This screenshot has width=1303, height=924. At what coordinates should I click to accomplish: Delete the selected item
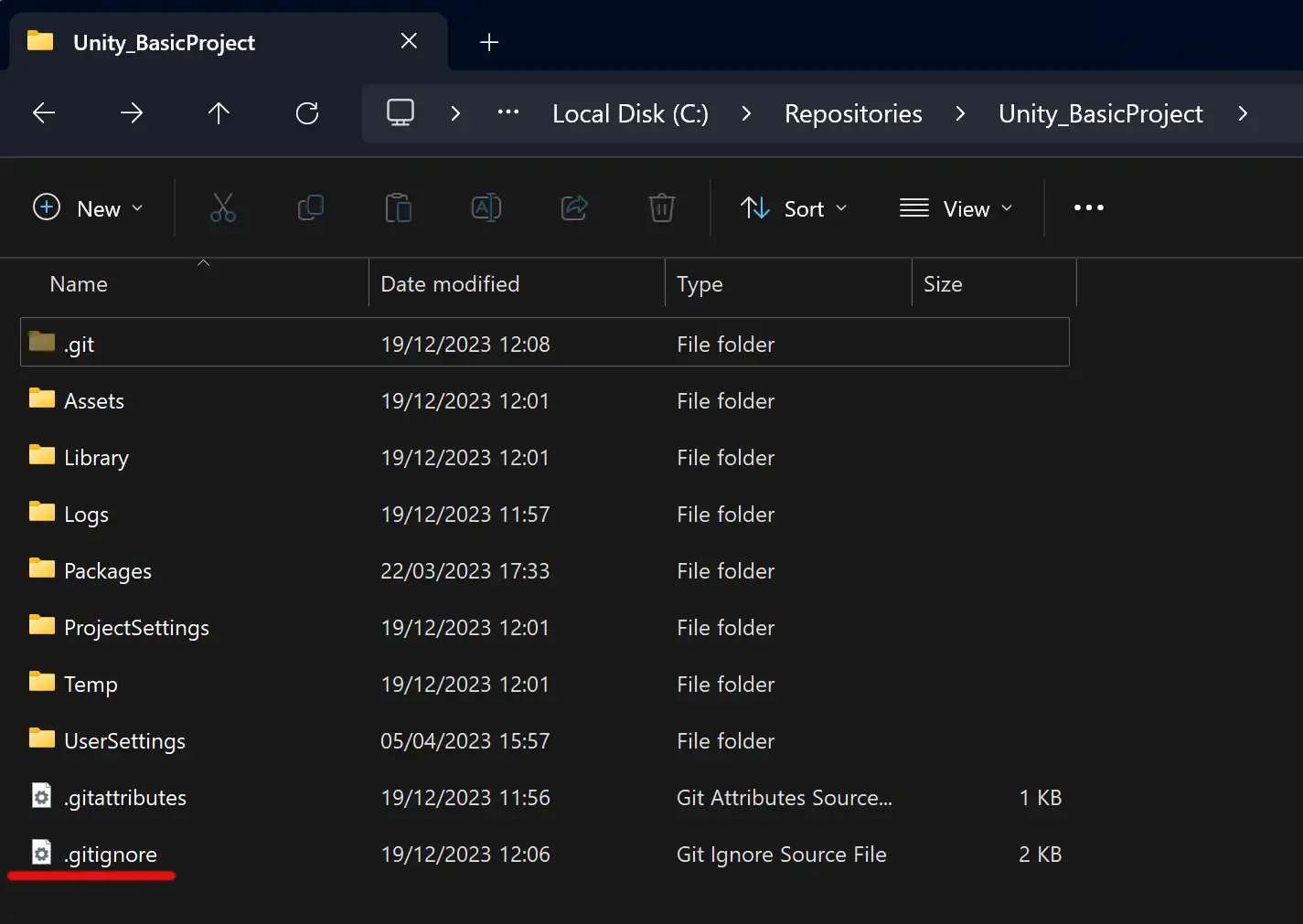click(661, 207)
